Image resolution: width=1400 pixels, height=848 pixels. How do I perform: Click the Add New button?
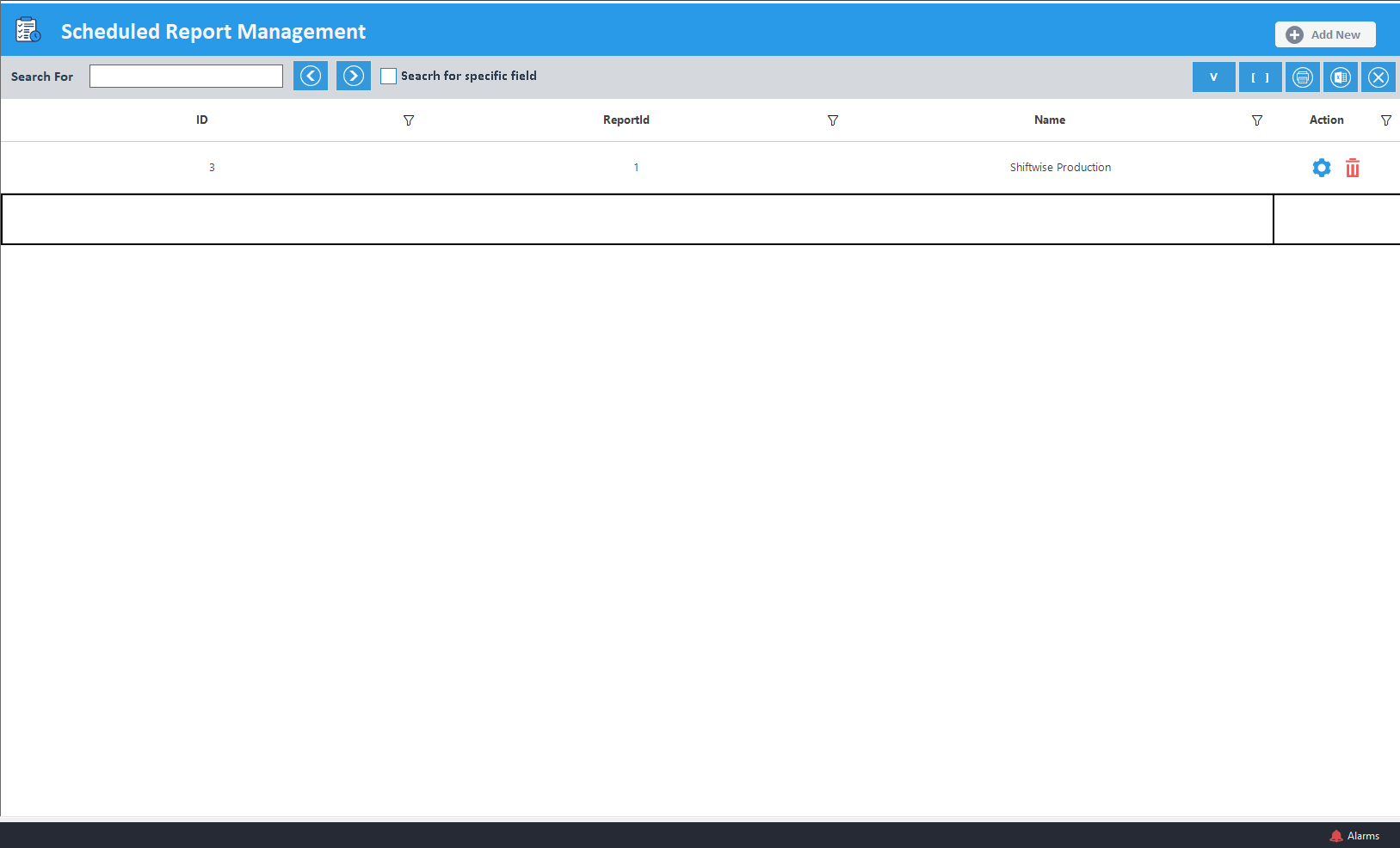point(1324,34)
